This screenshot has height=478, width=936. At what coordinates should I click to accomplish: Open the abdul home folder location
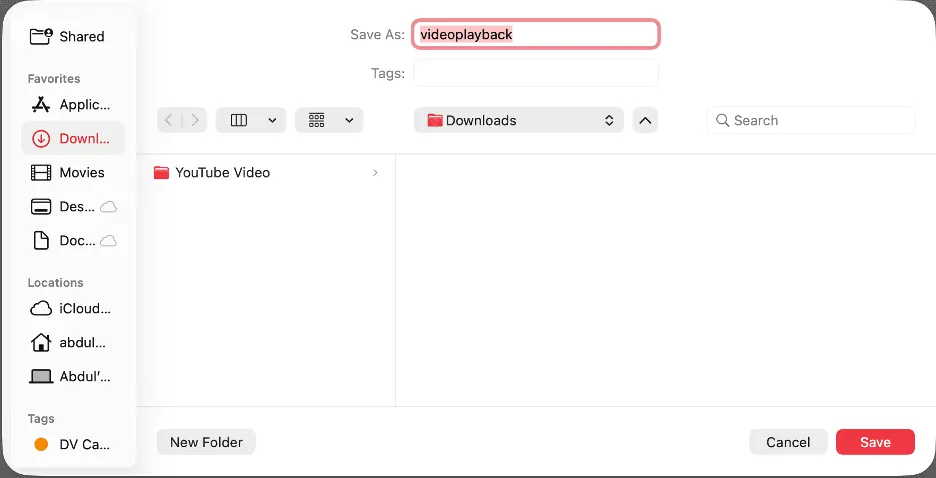coord(72,343)
